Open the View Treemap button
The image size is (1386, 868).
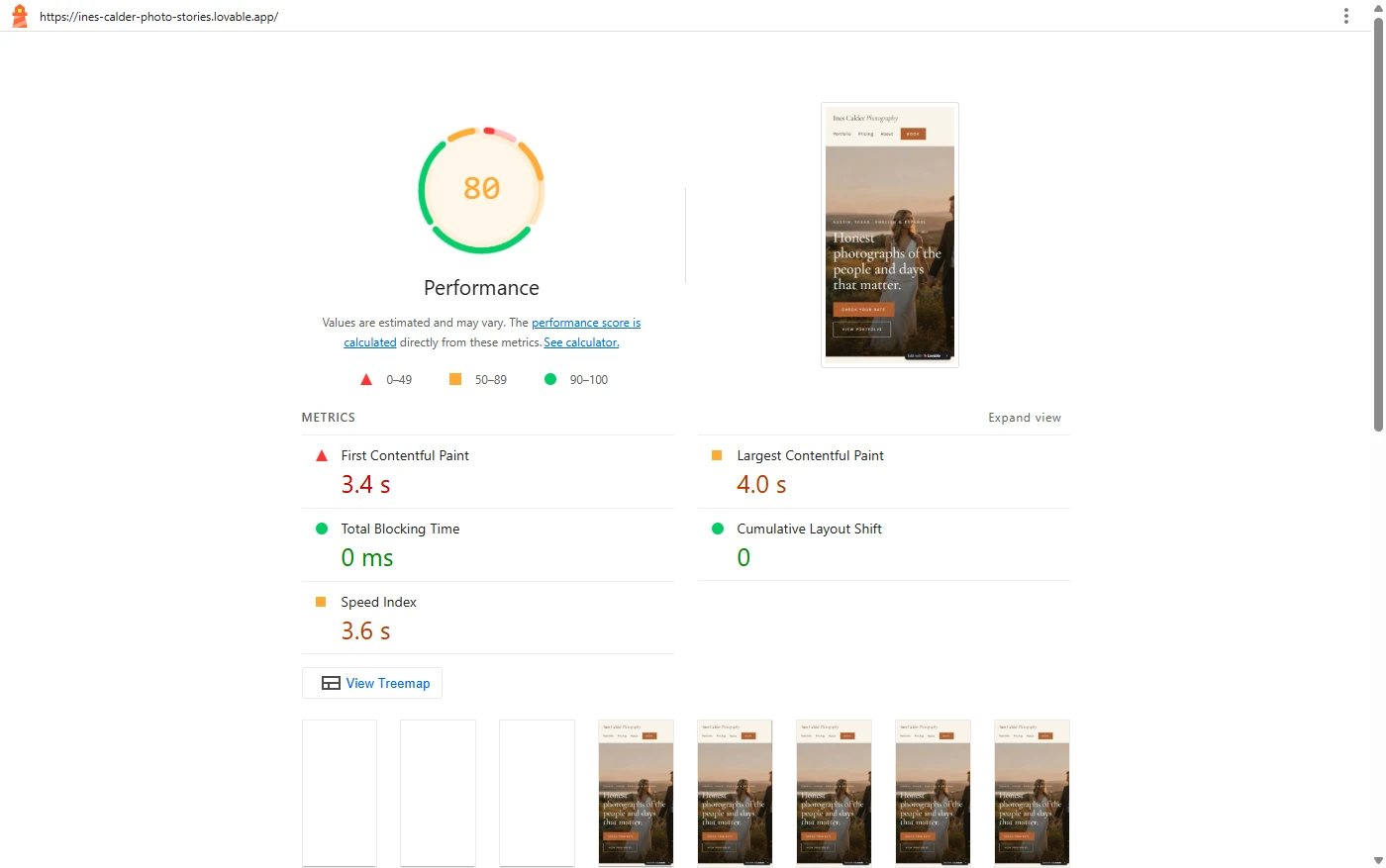[372, 683]
